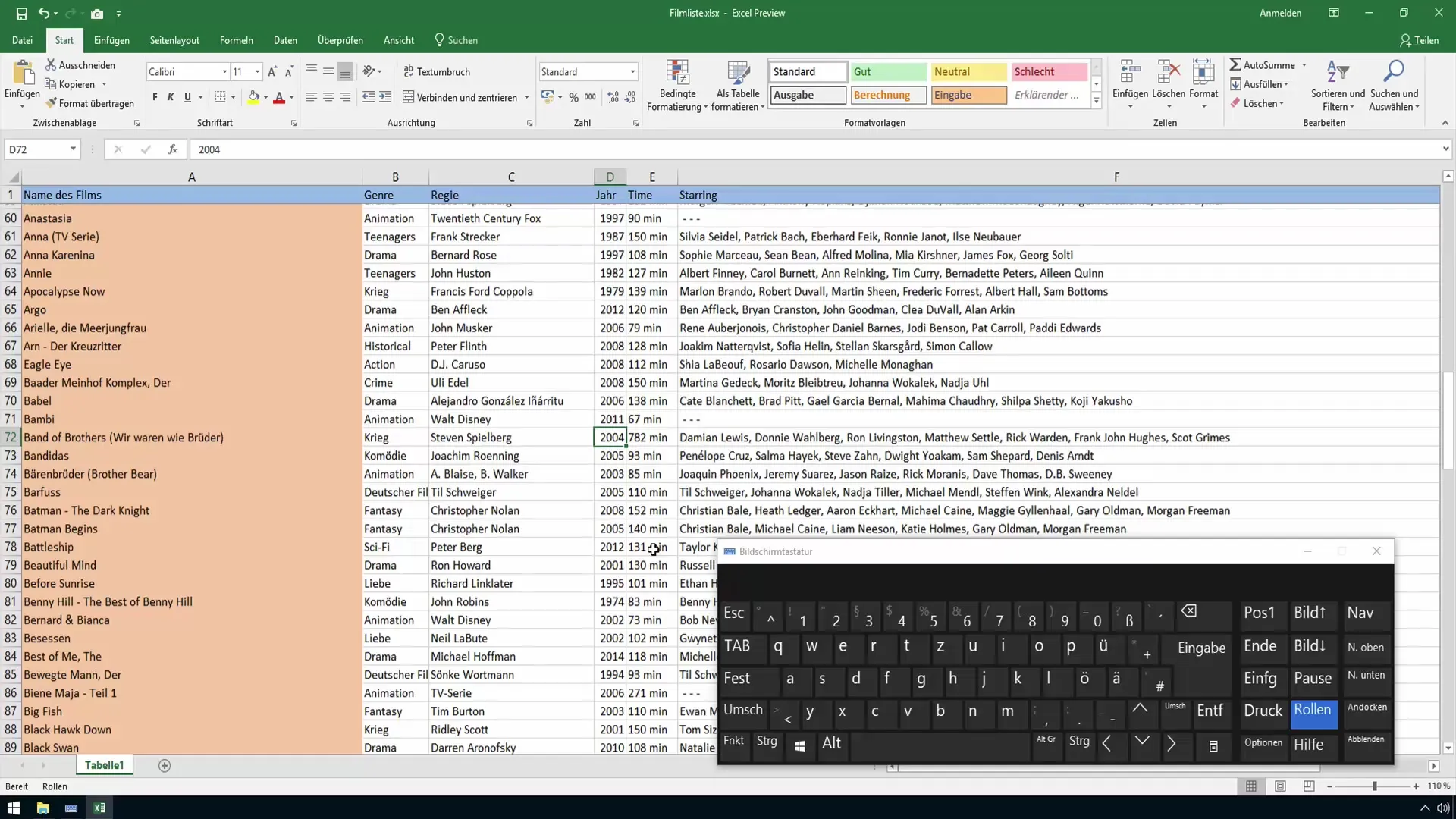Click the Tabelle1 sheet tab
1456x819 pixels.
(105, 765)
